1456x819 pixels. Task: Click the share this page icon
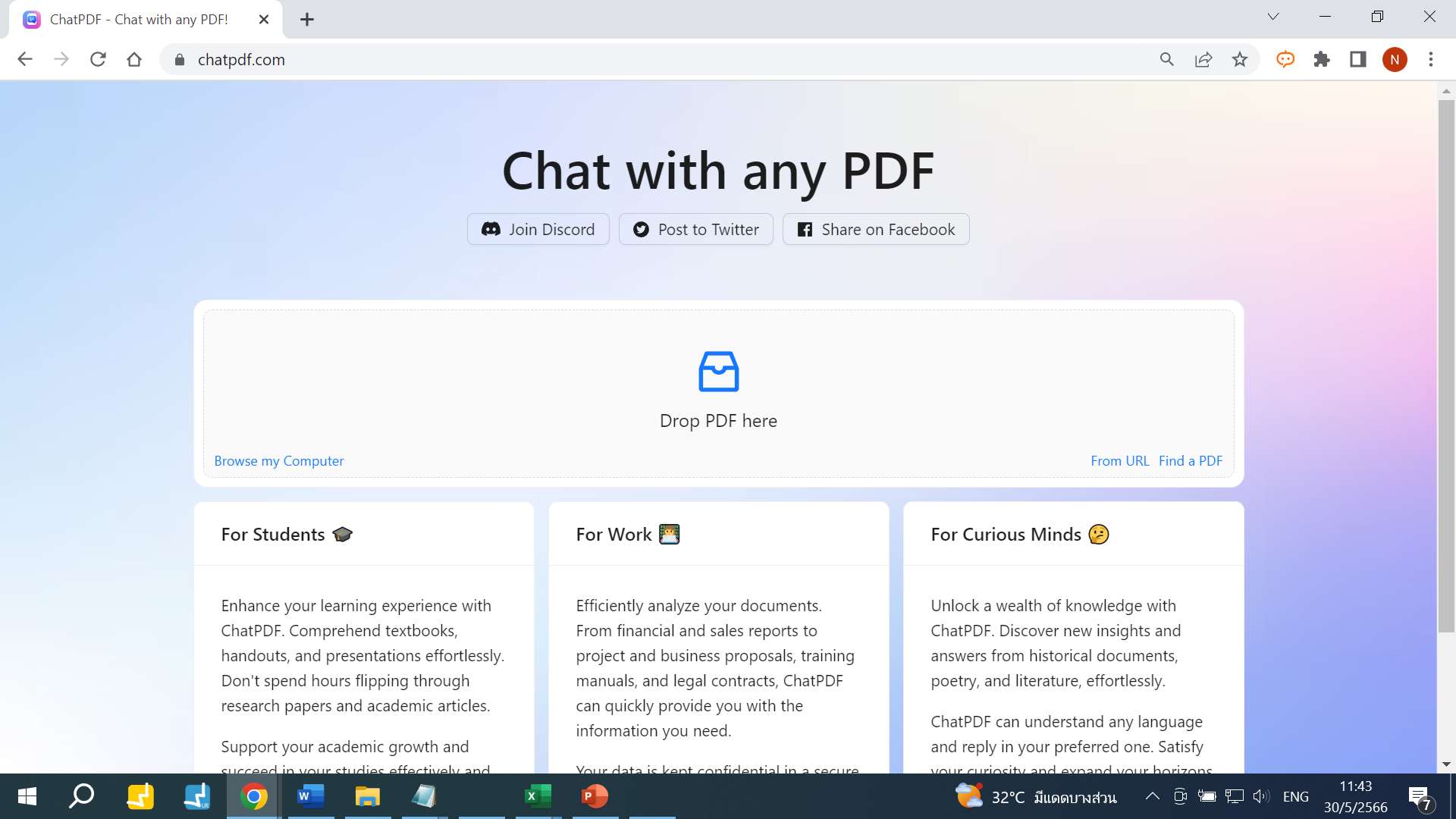1203,60
